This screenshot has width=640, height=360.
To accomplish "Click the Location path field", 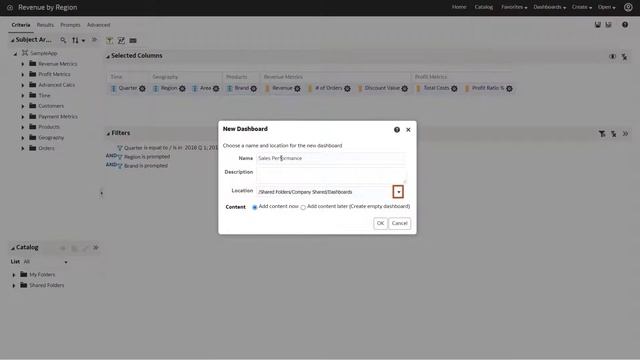I will click(324, 192).
